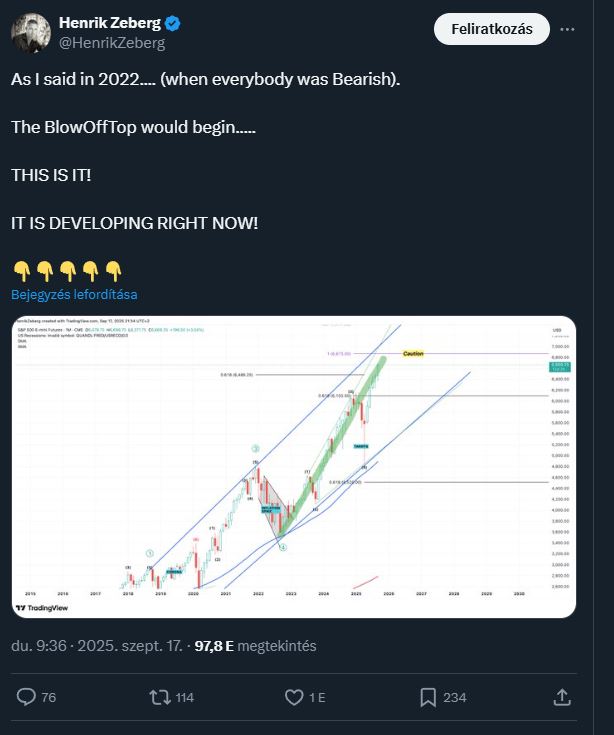Open the three-dot more options menu

pyautogui.click(x=567, y=29)
